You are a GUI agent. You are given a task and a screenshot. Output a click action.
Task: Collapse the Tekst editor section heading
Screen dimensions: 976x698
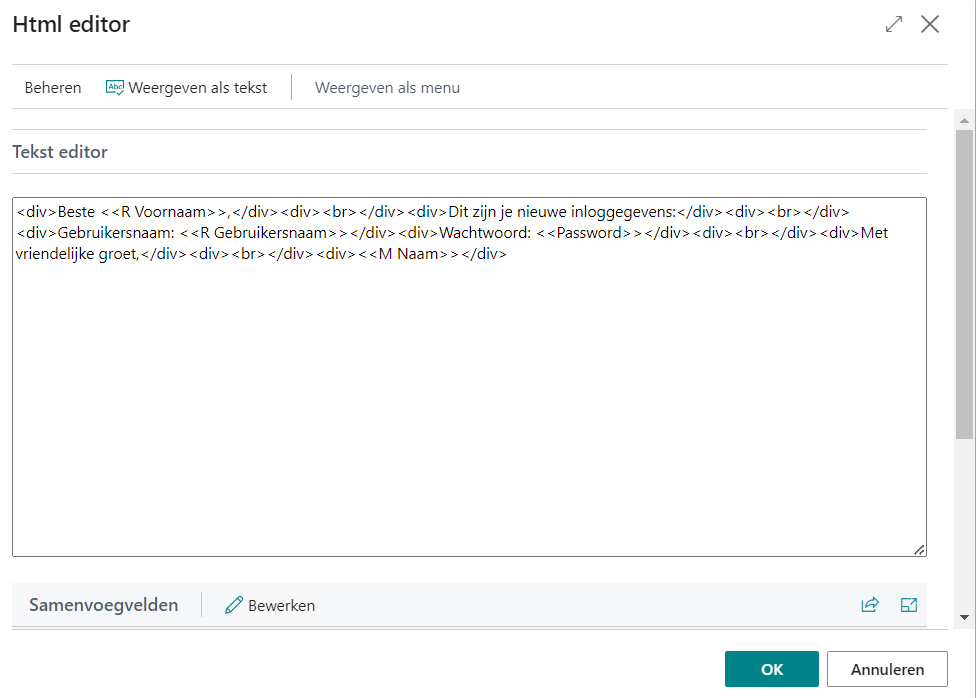coord(60,152)
